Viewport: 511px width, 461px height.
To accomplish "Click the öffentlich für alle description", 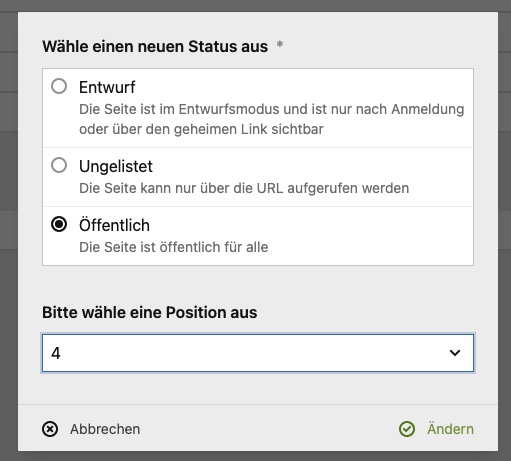I will (x=174, y=247).
